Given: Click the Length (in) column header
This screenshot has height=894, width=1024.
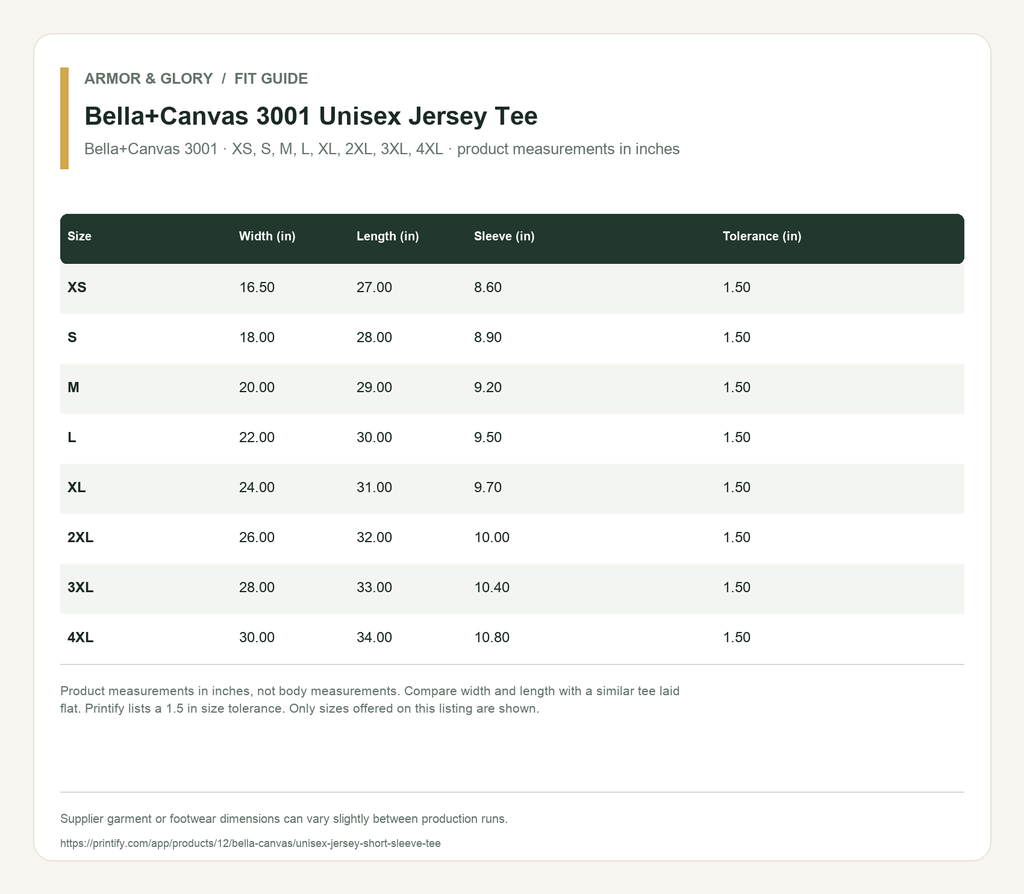Looking at the screenshot, I should (387, 236).
